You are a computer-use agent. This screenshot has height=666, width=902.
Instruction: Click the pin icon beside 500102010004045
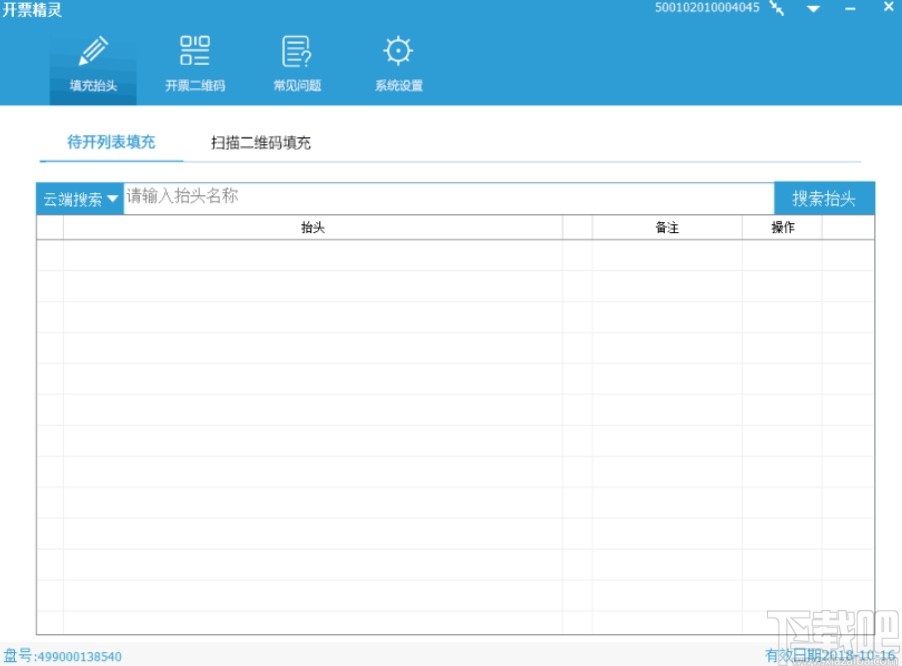(777, 8)
